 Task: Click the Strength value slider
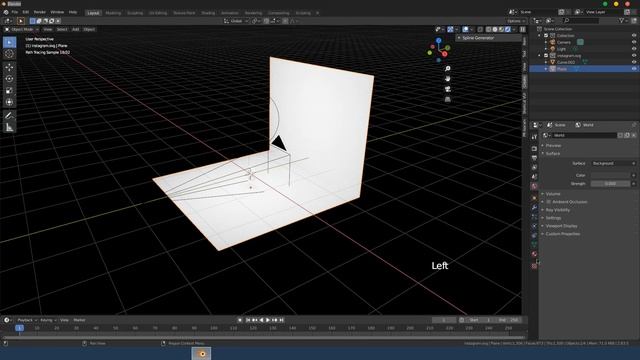[610, 184]
